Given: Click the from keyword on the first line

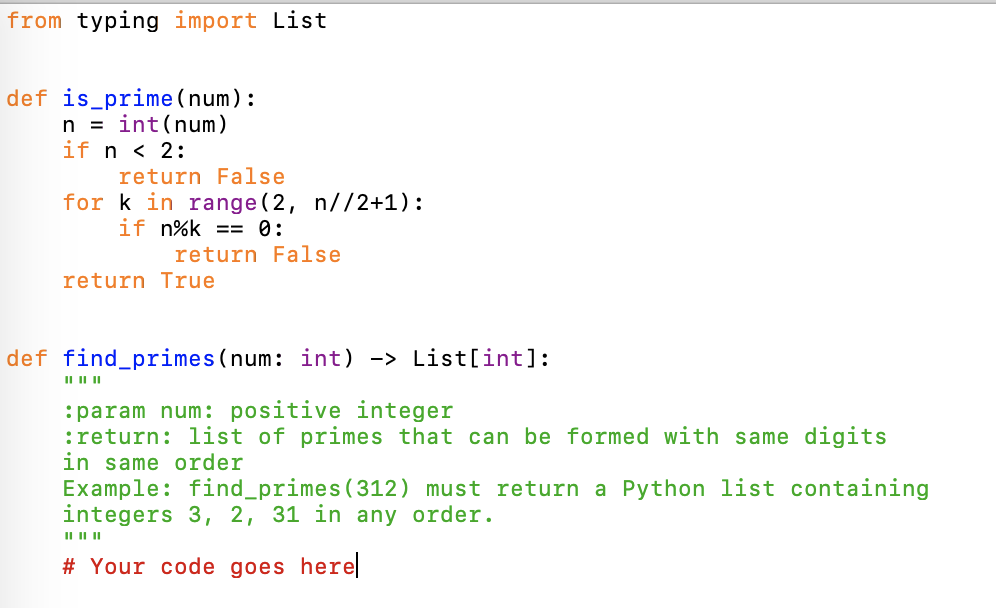Looking at the screenshot, I should (x=33, y=21).
